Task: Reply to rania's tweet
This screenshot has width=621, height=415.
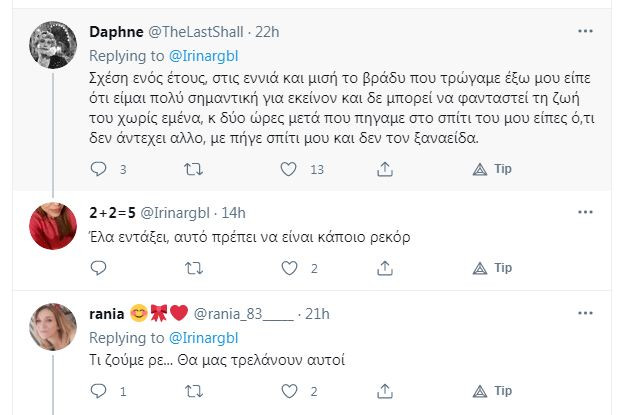Action: pos(98,391)
